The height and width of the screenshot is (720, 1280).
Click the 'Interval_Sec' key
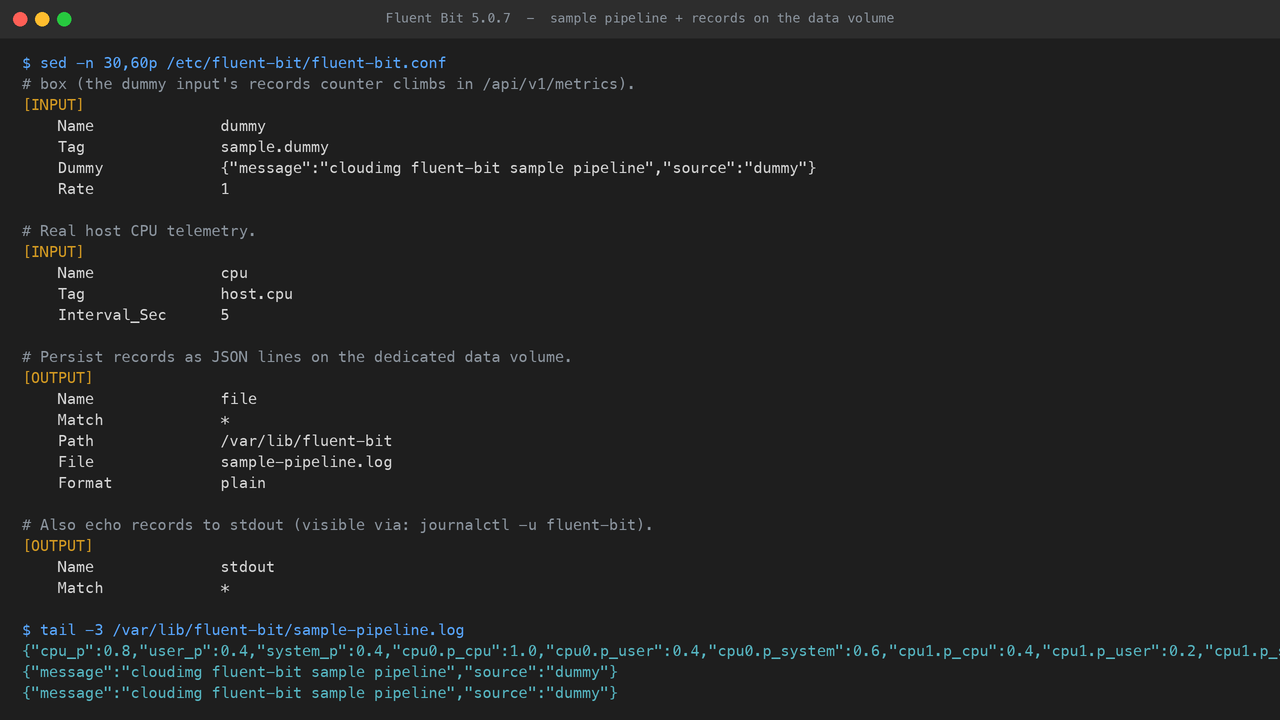click(112, 315)
